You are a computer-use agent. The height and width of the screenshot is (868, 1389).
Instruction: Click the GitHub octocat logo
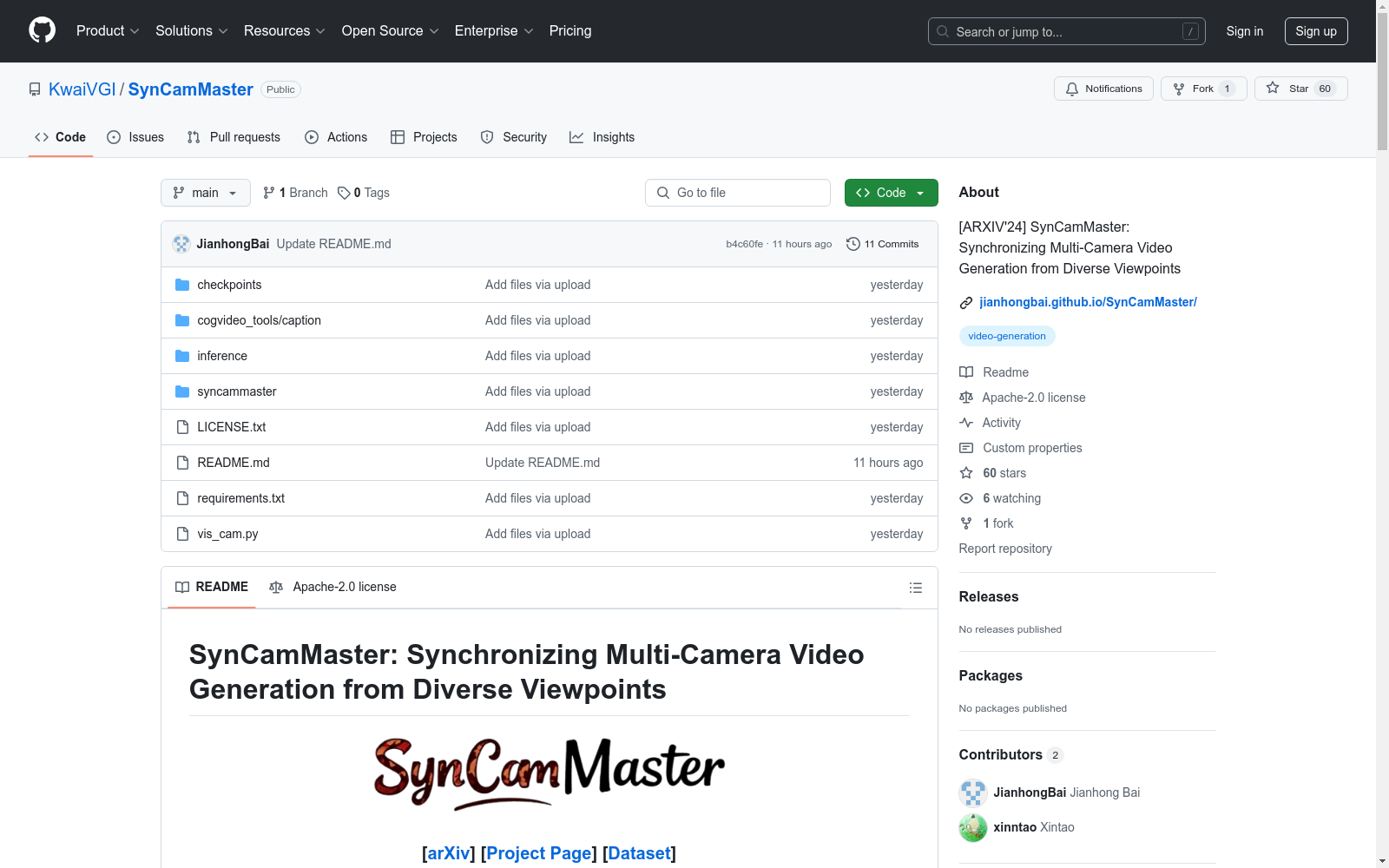[42, 30]
